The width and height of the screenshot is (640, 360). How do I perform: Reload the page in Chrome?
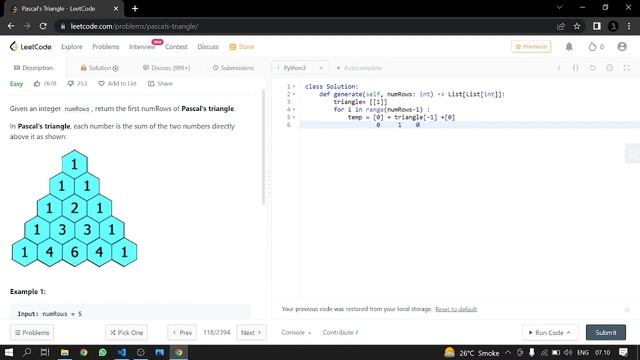click(x=43, y=26)
